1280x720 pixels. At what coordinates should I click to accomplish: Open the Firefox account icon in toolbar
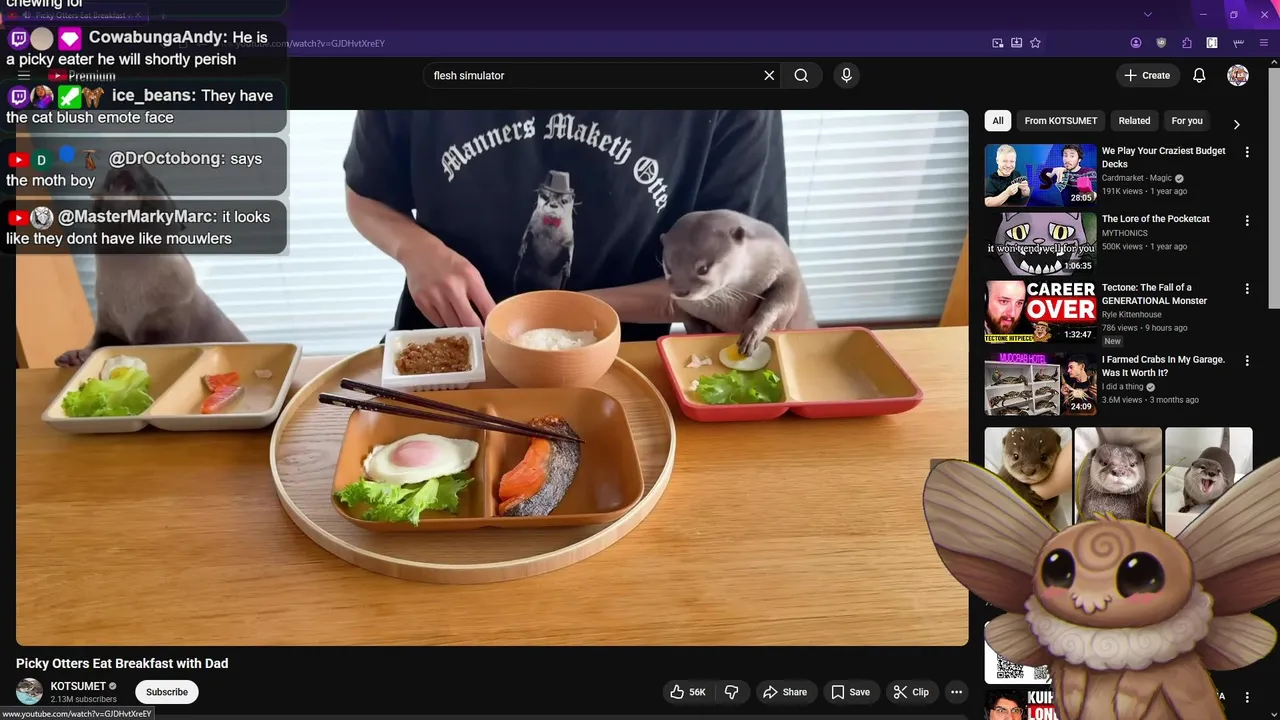pos(1136,43)
